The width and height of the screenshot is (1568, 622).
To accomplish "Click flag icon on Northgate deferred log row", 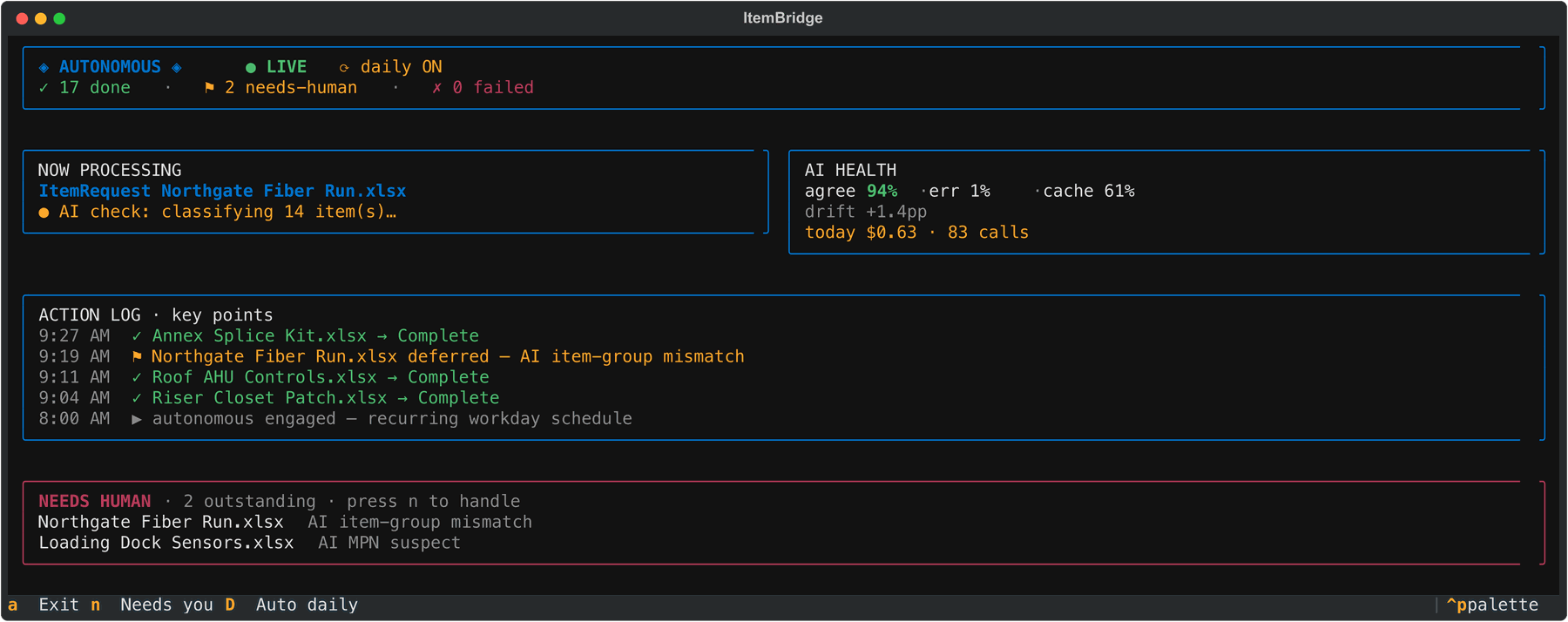I will pyautogui.click(x=137, y=357).
